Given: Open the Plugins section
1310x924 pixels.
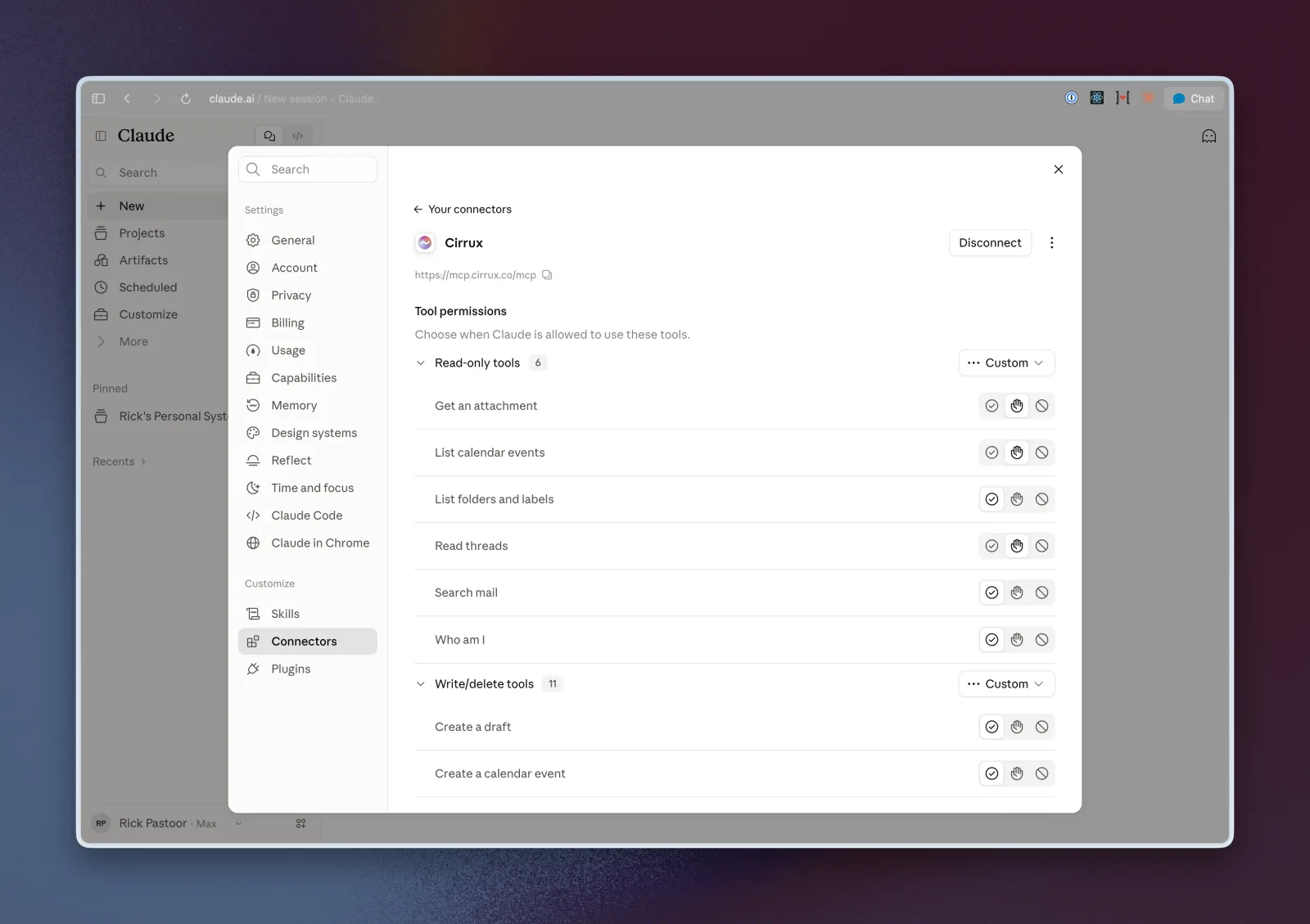Looking at the screenshot, I should 308,669.
